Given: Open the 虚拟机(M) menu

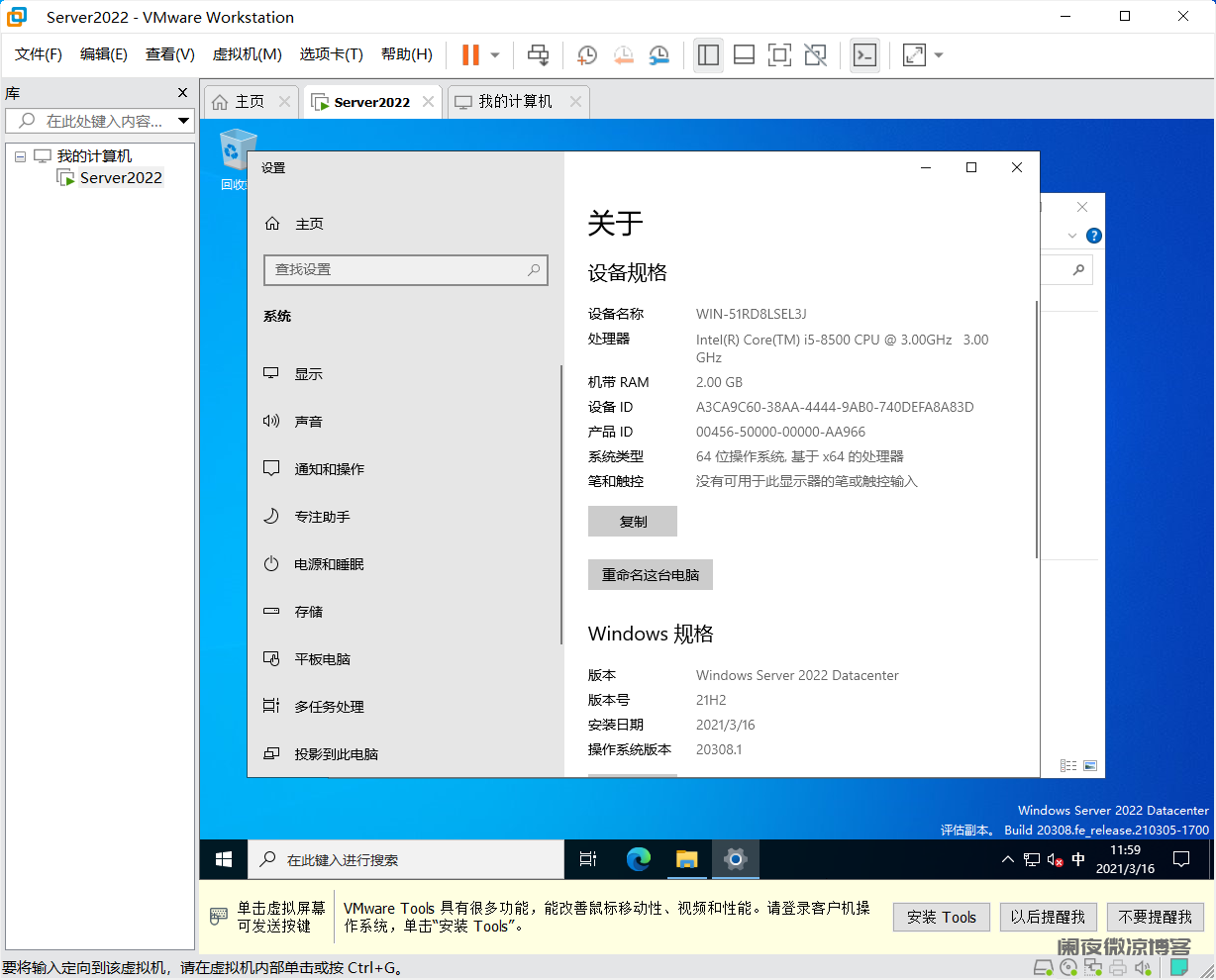Looking at the screenshot, I should 245,54.
